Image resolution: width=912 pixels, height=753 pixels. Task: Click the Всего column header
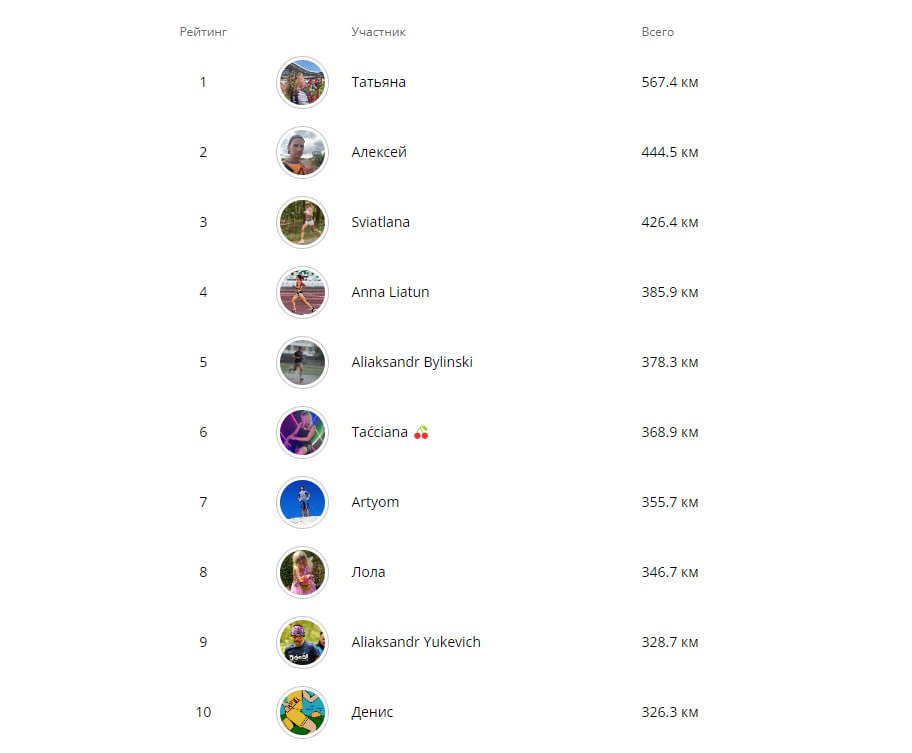click(x=657, y=32)
